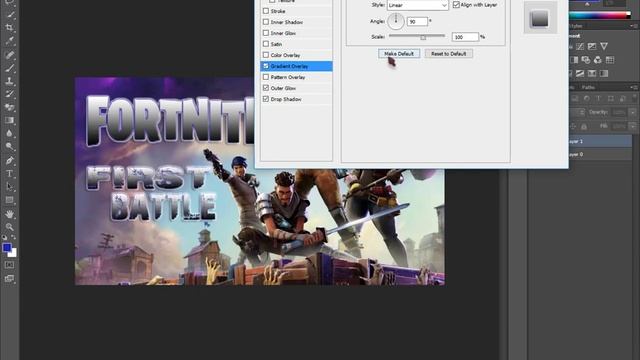The width and height of the screenshot is (640, 360).
Task: Select the Clone Stamp tool
Action: (x=9, y=81)
